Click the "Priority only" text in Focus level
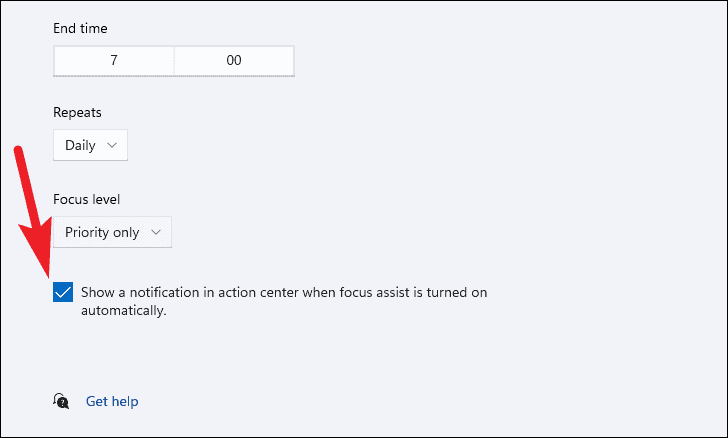728x438 pixels. pos(102,232)
